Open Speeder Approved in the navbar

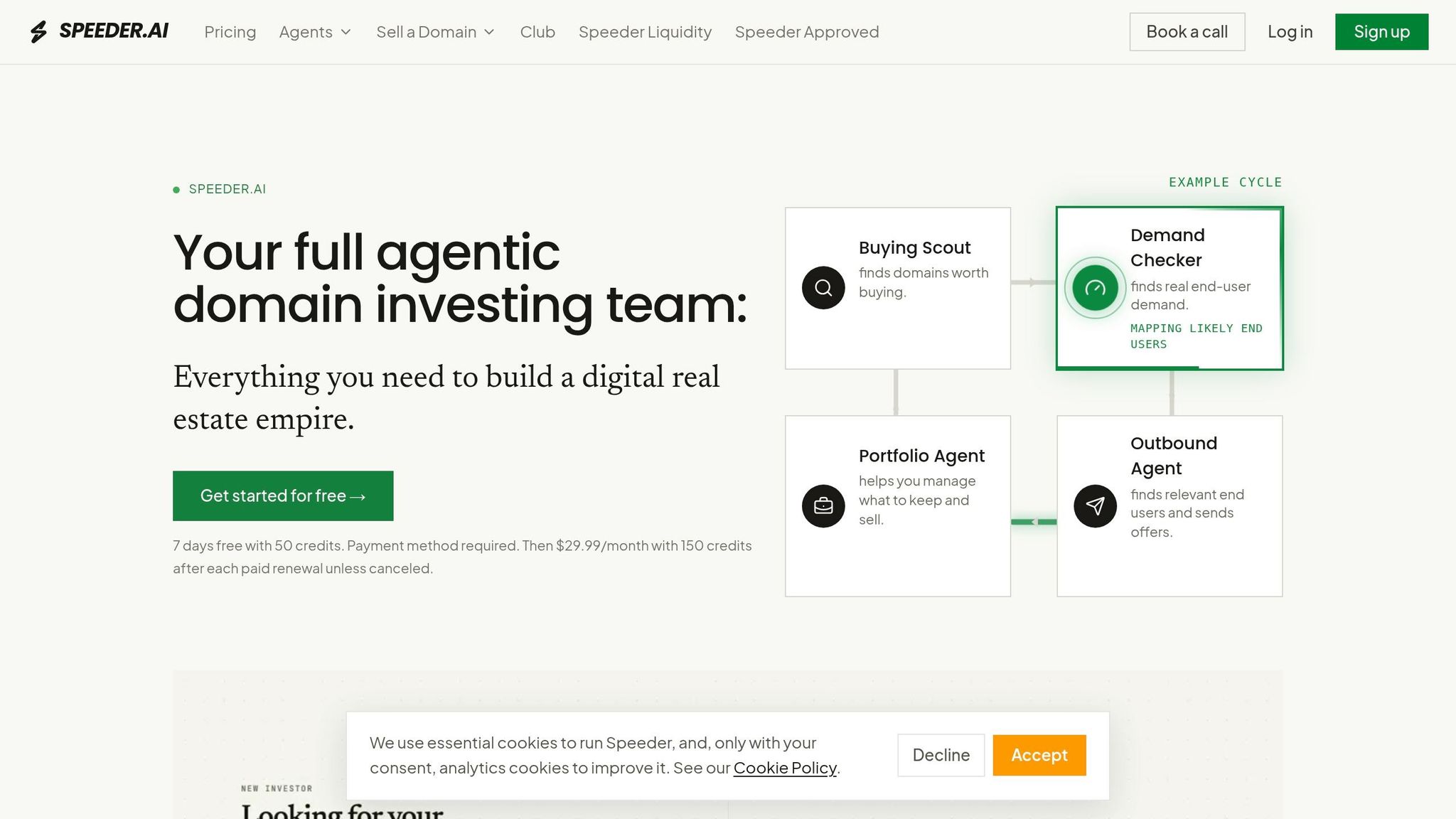807,32
